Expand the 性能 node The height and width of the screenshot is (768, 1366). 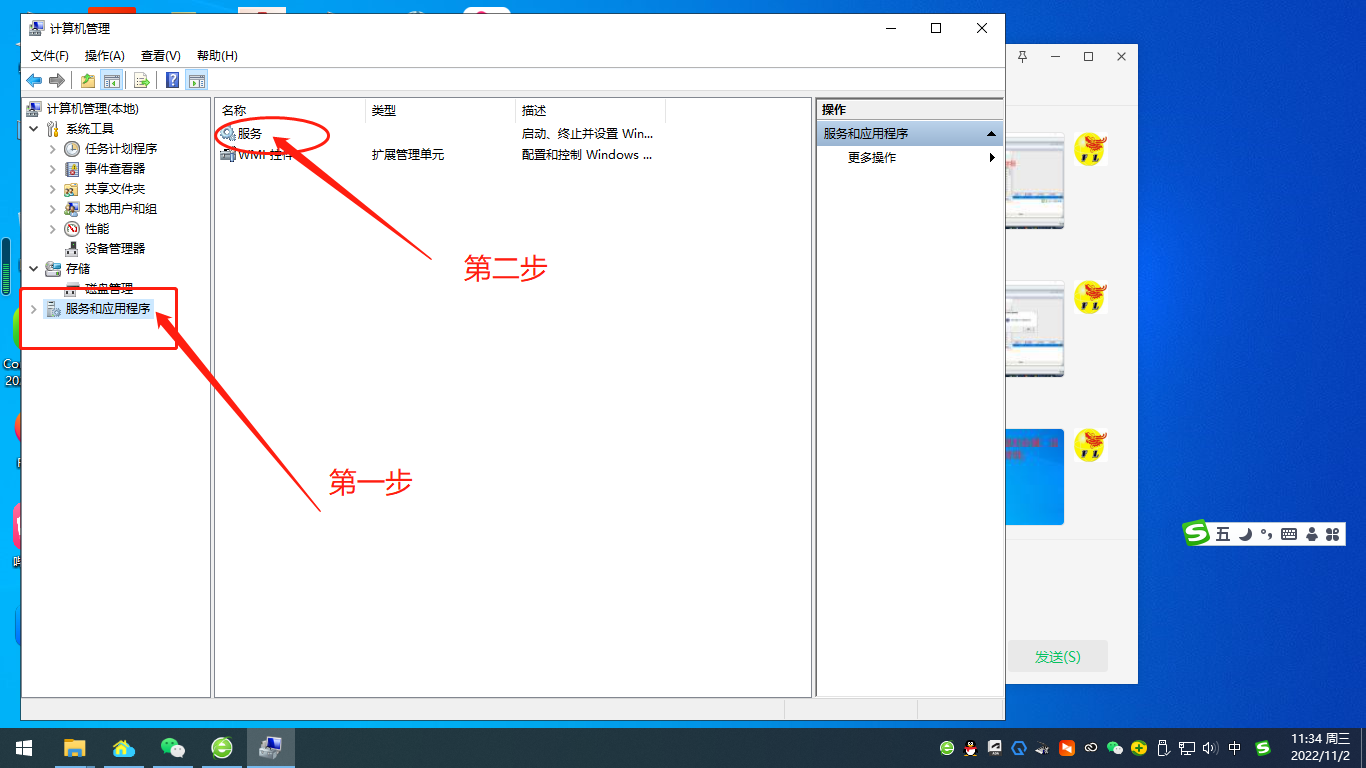click(53, 229)
